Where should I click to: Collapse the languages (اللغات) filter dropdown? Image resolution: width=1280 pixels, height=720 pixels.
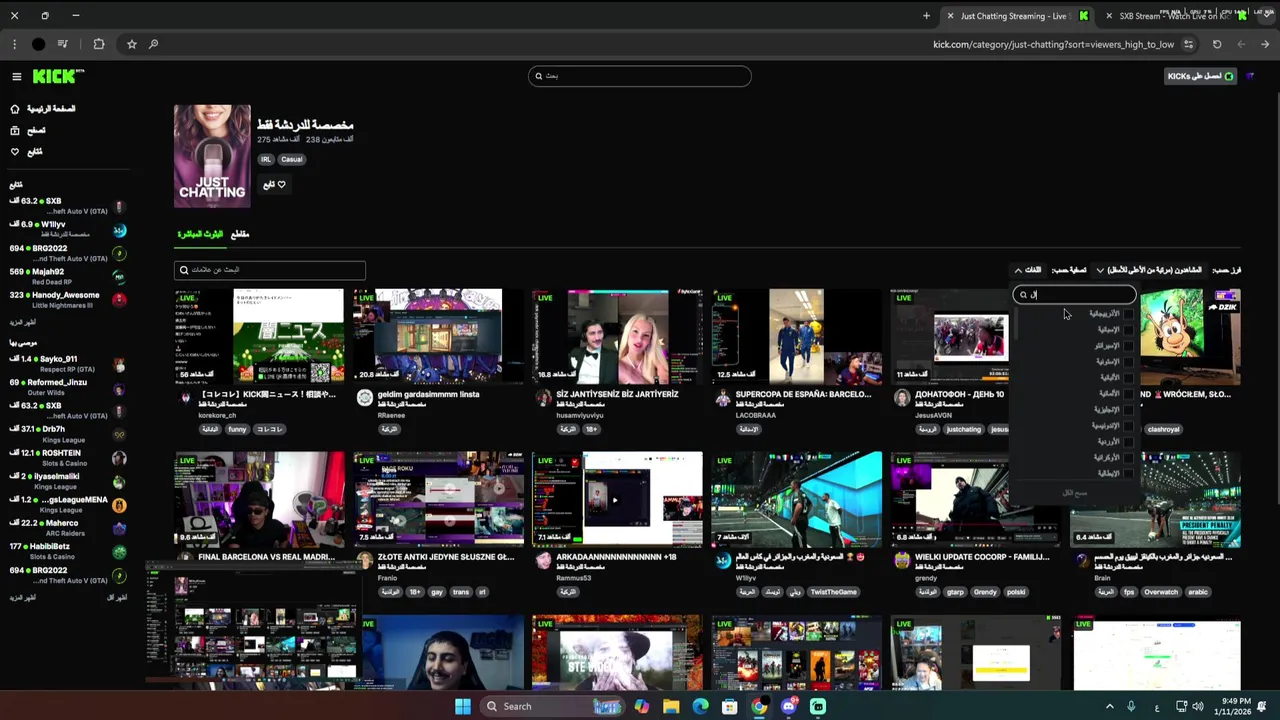(1028, 270)
